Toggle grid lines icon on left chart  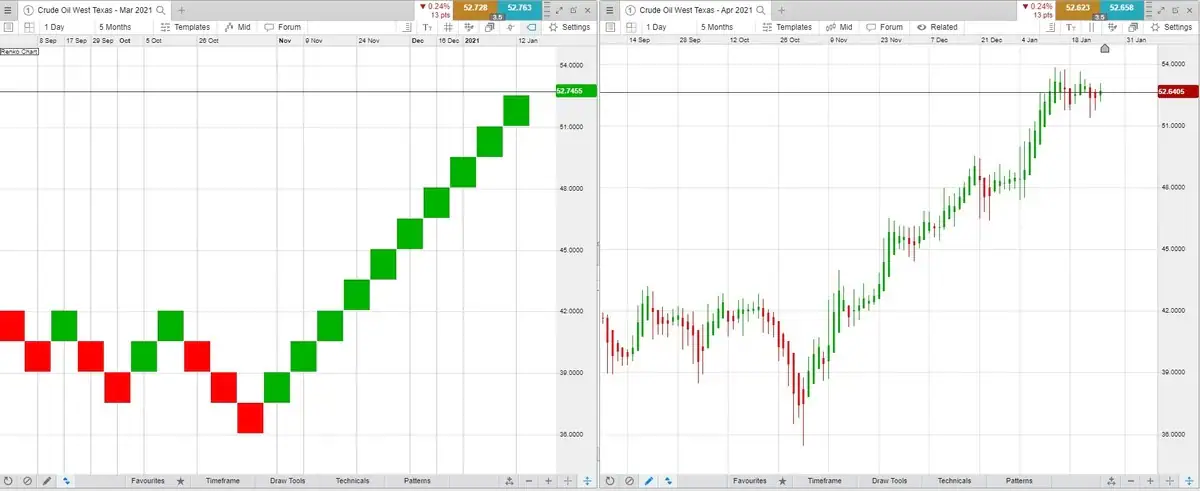point(448,27)
